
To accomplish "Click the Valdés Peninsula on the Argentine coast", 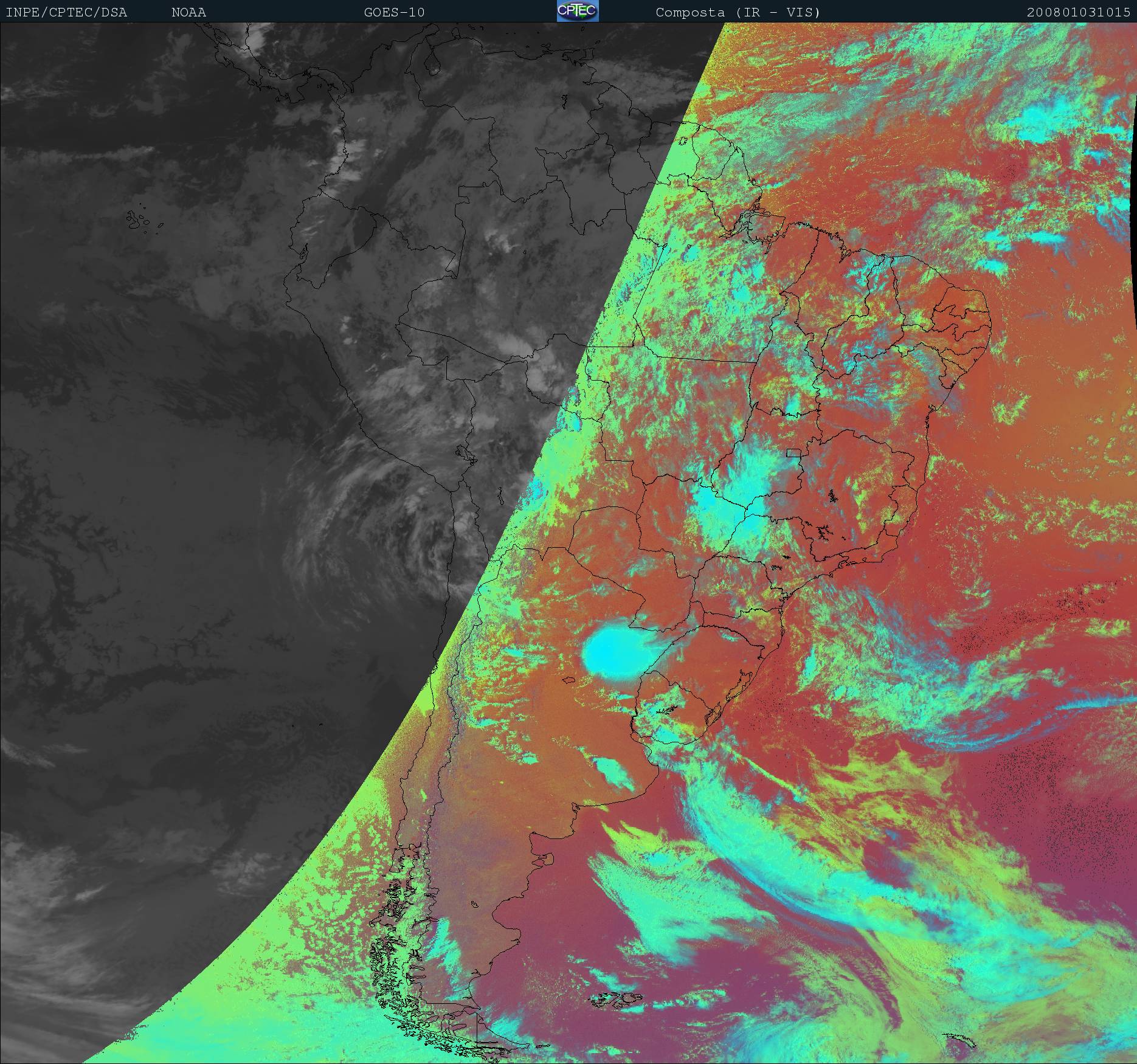I will [550, 859].
